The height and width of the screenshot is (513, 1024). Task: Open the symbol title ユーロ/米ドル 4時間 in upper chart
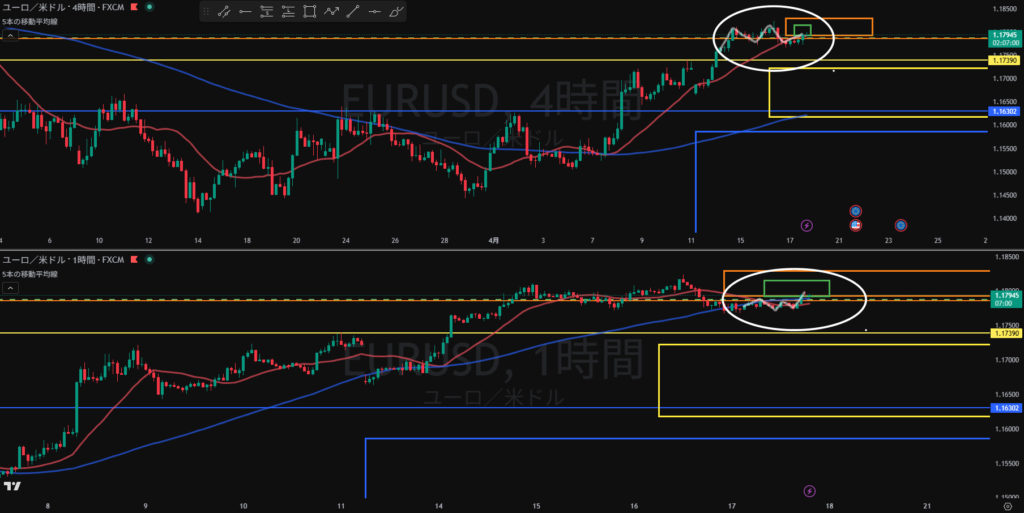coord(60,7)
